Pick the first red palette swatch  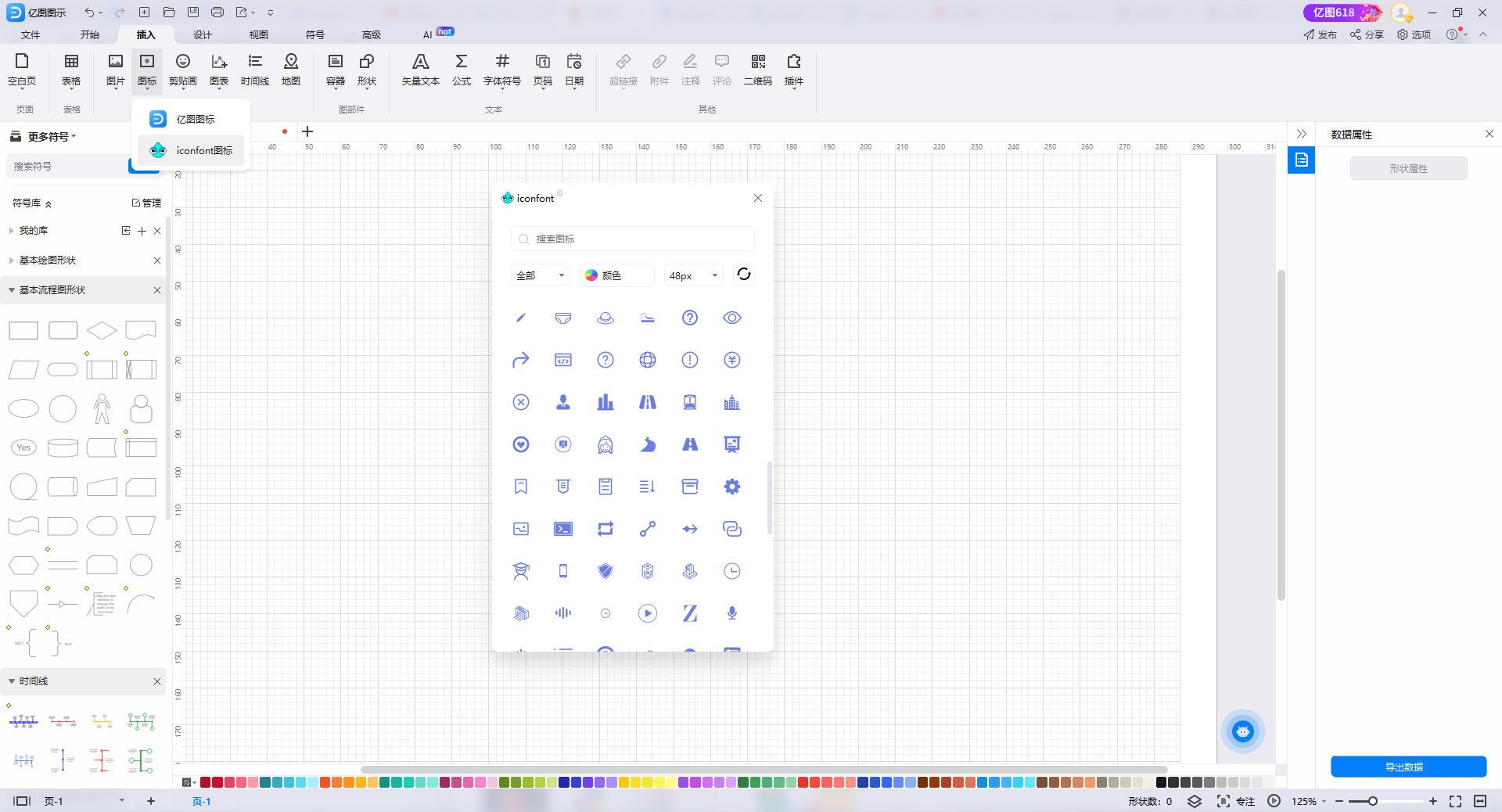pyautogui.click(x=206, y=782)
